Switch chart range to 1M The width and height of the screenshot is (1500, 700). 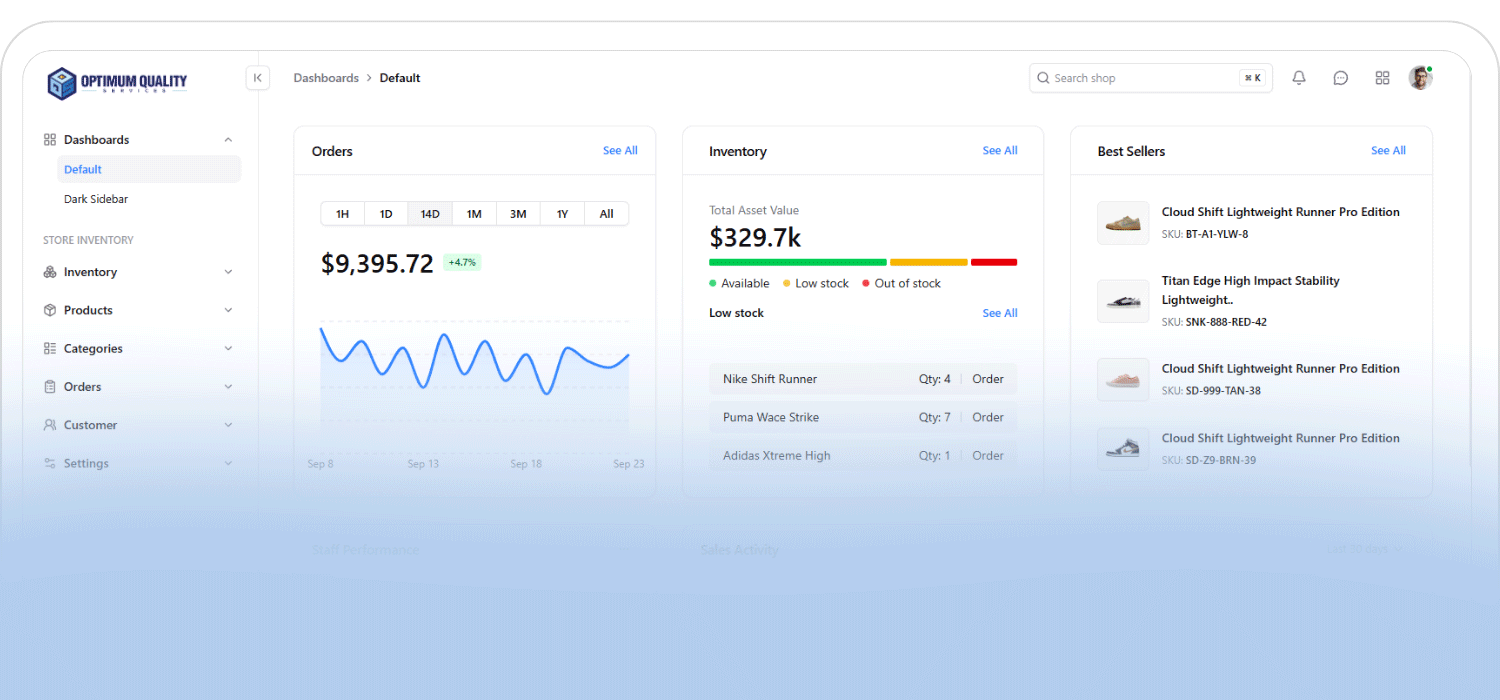(x=474, y=214)
